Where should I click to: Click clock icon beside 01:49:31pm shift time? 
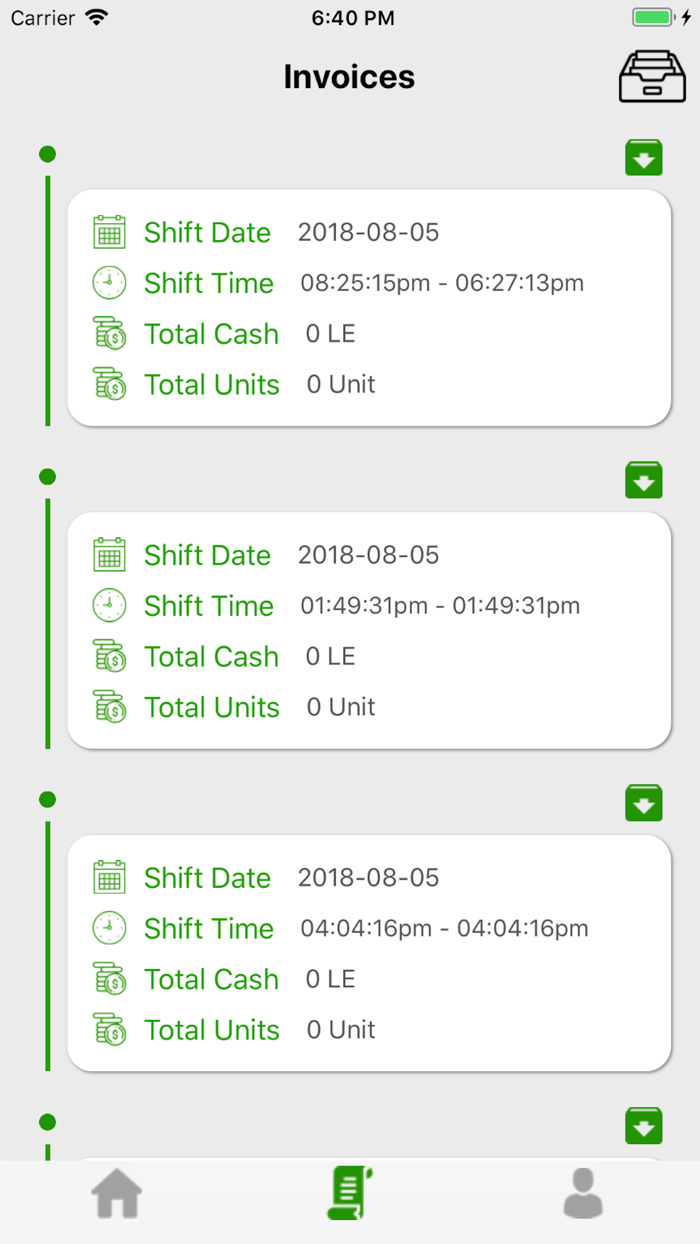(109, 606)
